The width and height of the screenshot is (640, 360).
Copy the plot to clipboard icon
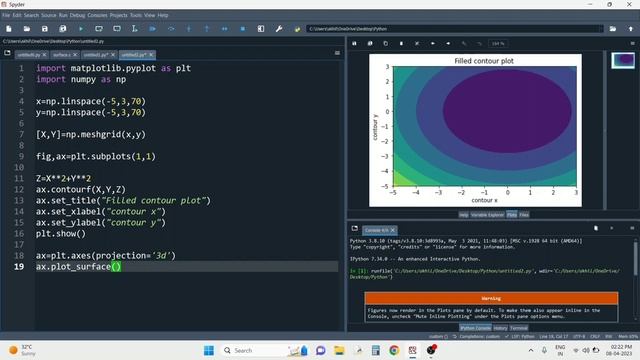385,43
